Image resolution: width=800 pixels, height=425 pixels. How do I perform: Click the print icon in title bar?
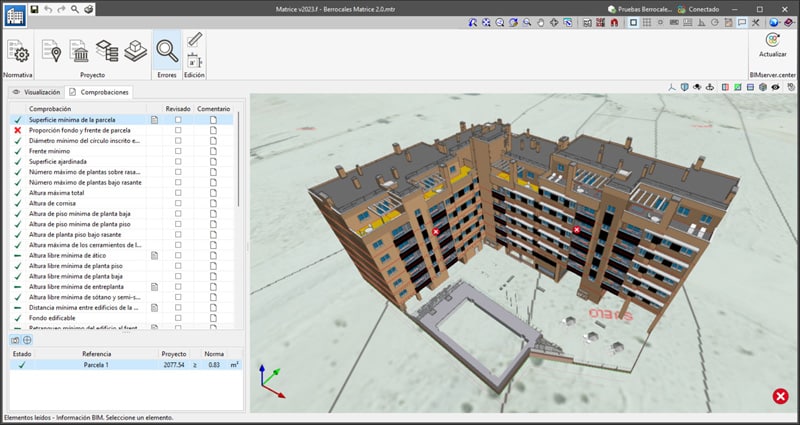[x=89, y=8]
